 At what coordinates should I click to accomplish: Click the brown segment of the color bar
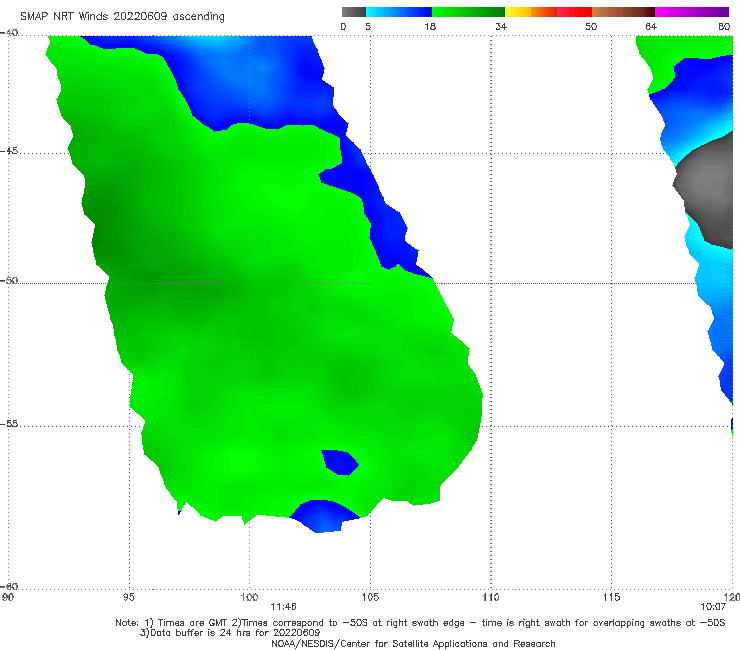(623, 12)
